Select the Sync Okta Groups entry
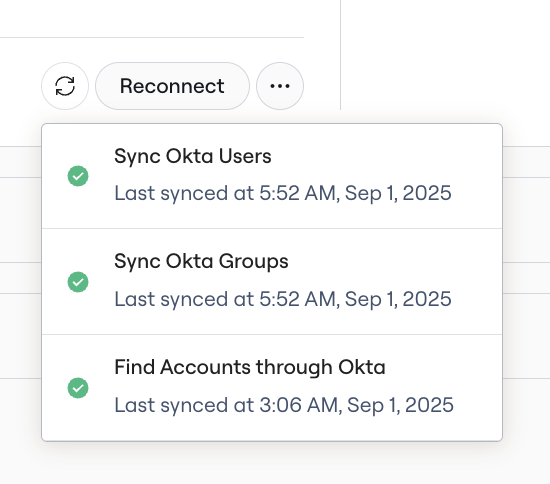The width and height of the screenshot is (550, 484). point(272,282)
